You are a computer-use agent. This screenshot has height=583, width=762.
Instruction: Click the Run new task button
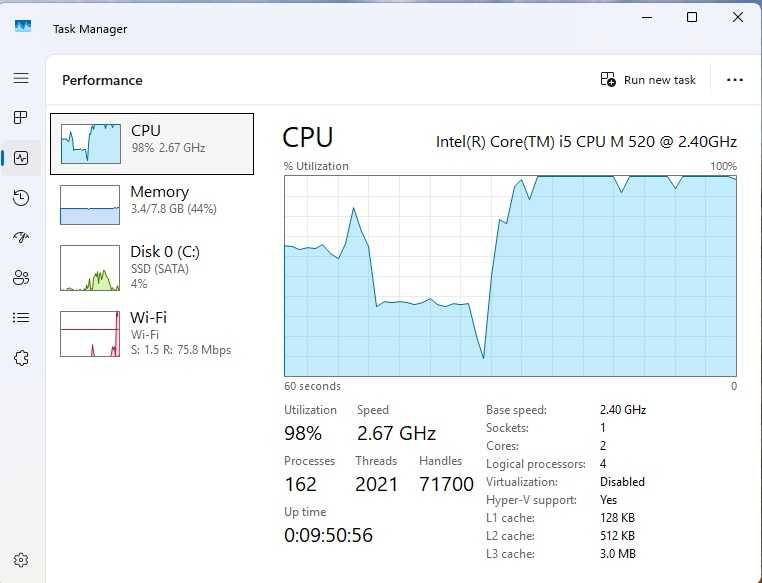pyautogui.click(x=648, y=80)
